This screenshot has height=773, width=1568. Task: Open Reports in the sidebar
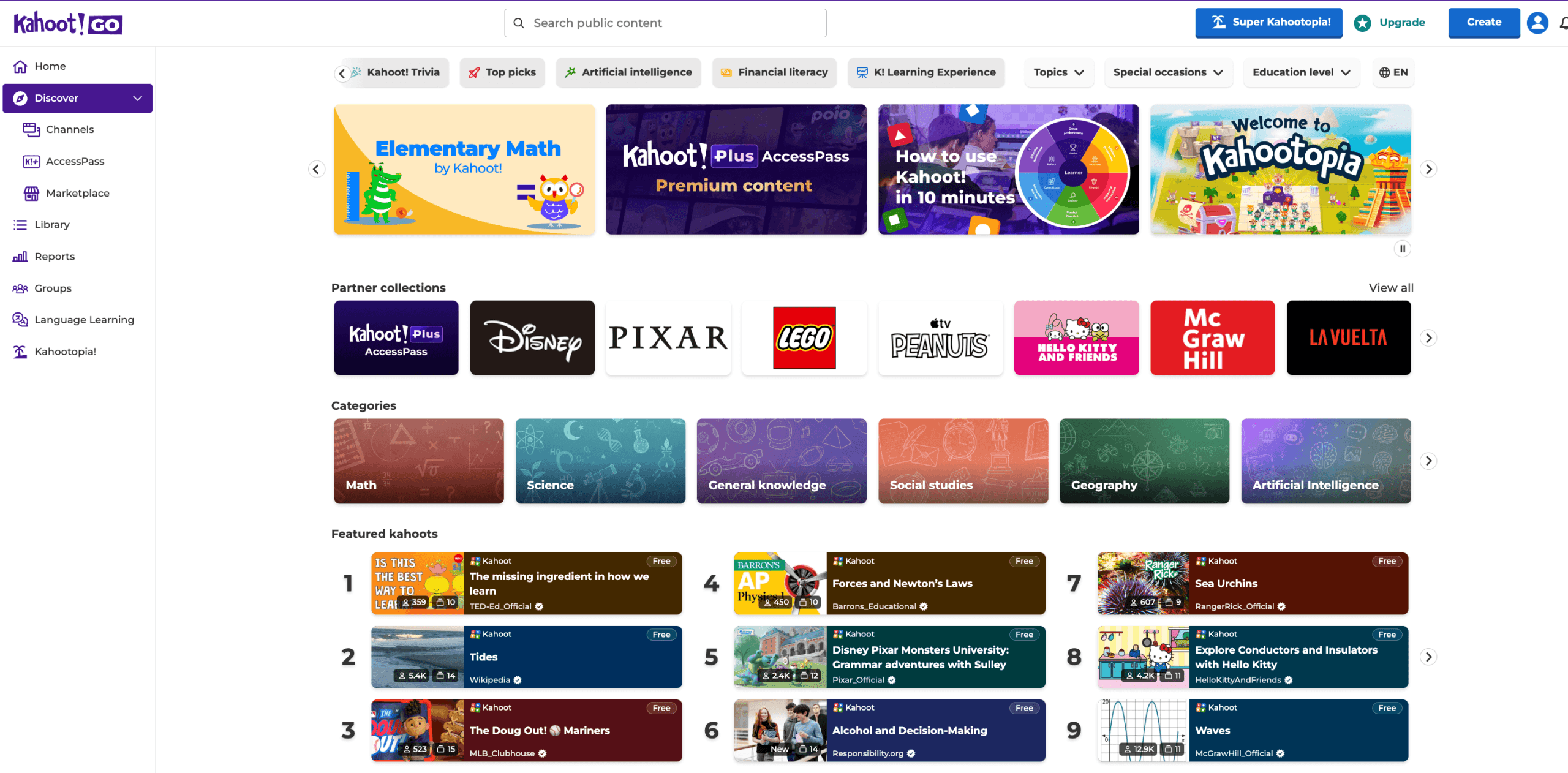pos(77,257)
